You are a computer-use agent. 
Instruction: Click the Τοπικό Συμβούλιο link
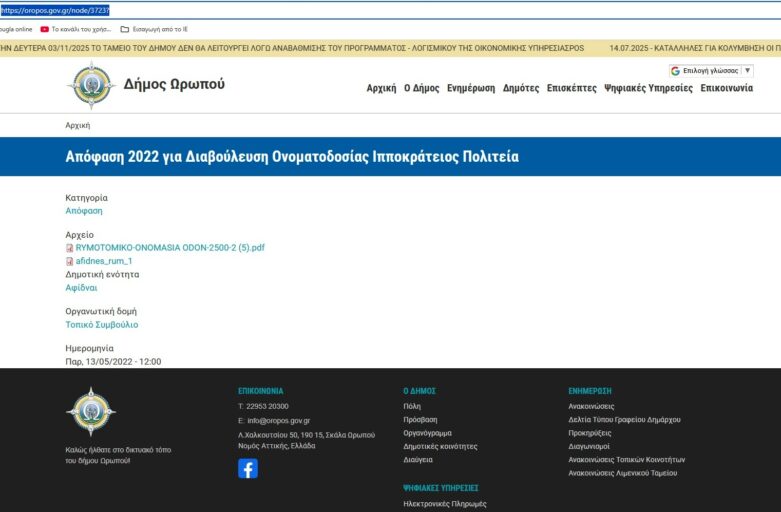102,325
